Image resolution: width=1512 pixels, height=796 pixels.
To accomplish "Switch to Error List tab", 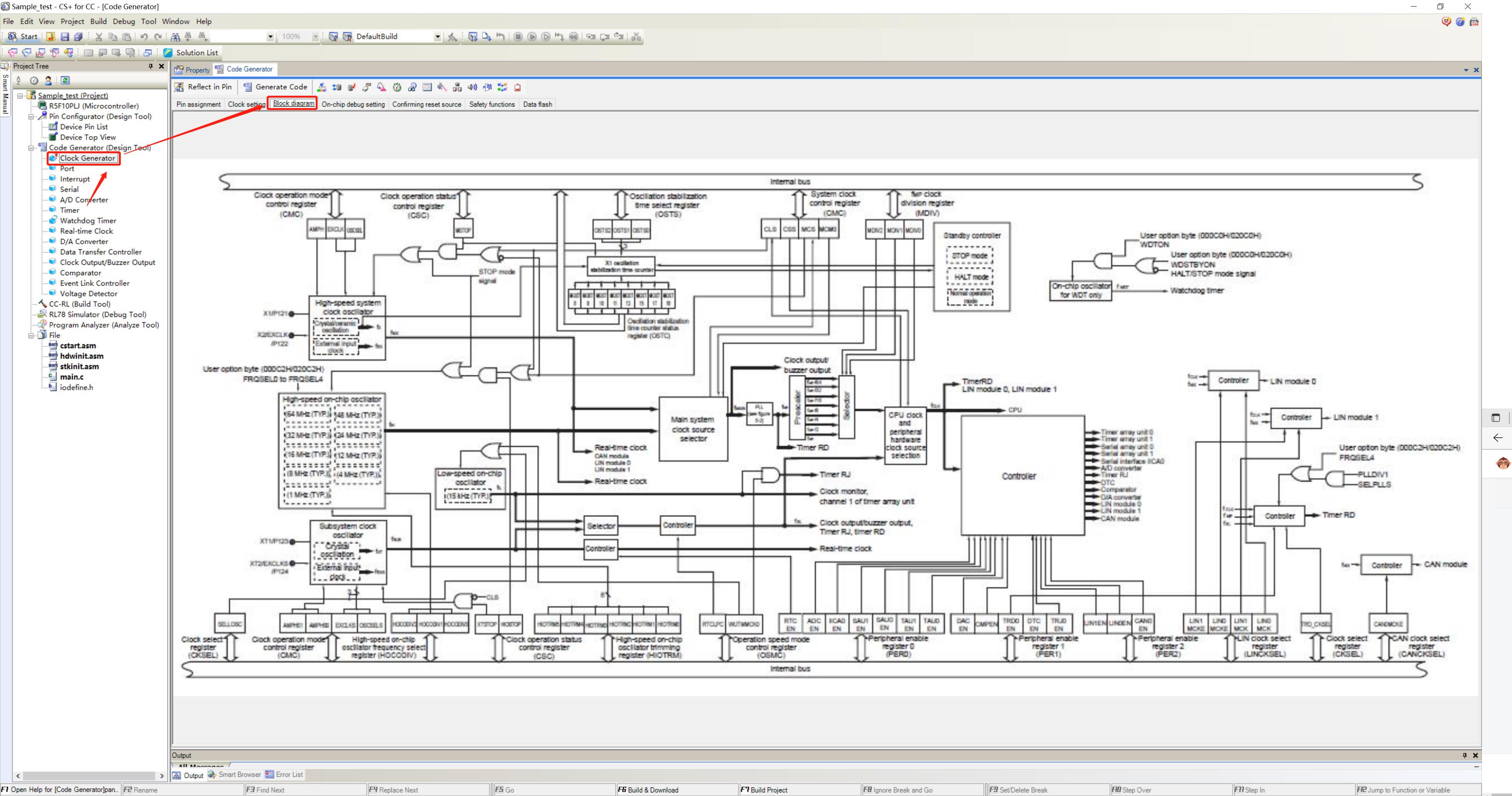I will click(x=284, y=774).
